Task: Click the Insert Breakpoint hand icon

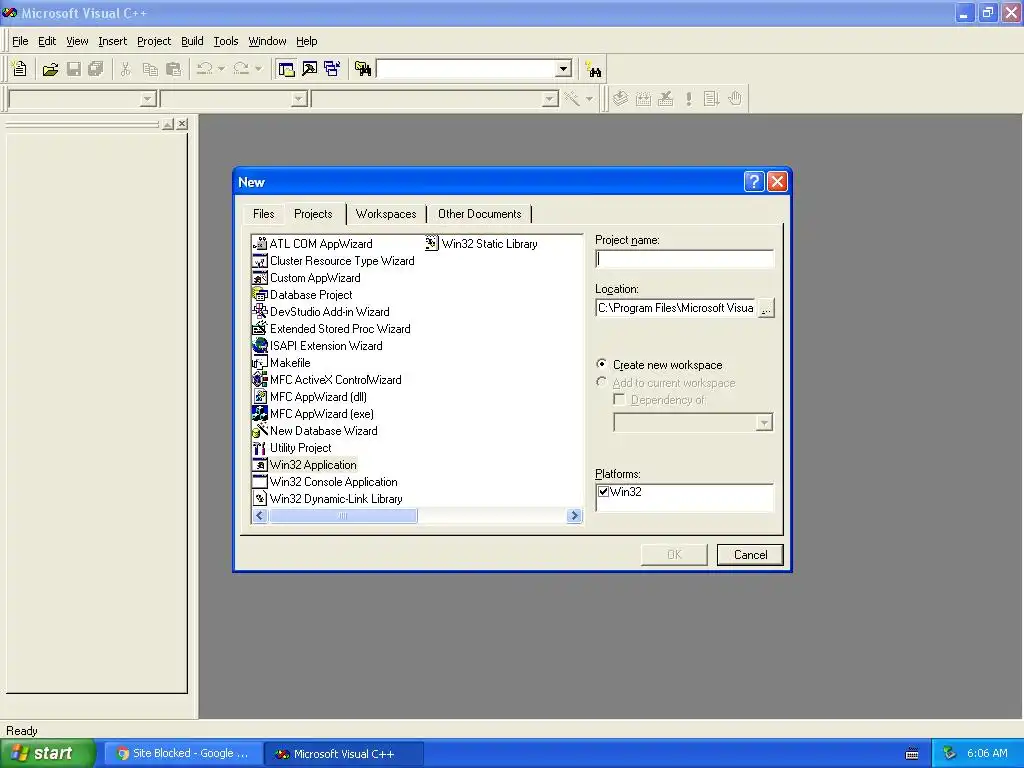Action: point(735,99)
